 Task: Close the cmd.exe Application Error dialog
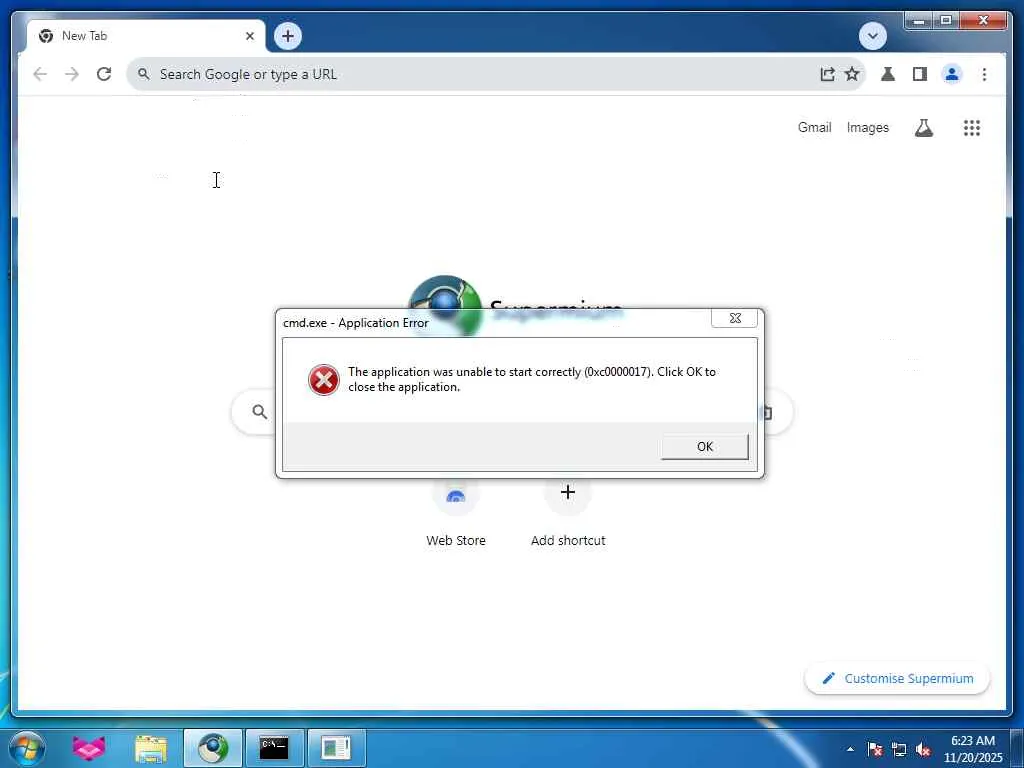tap(735, 318)
